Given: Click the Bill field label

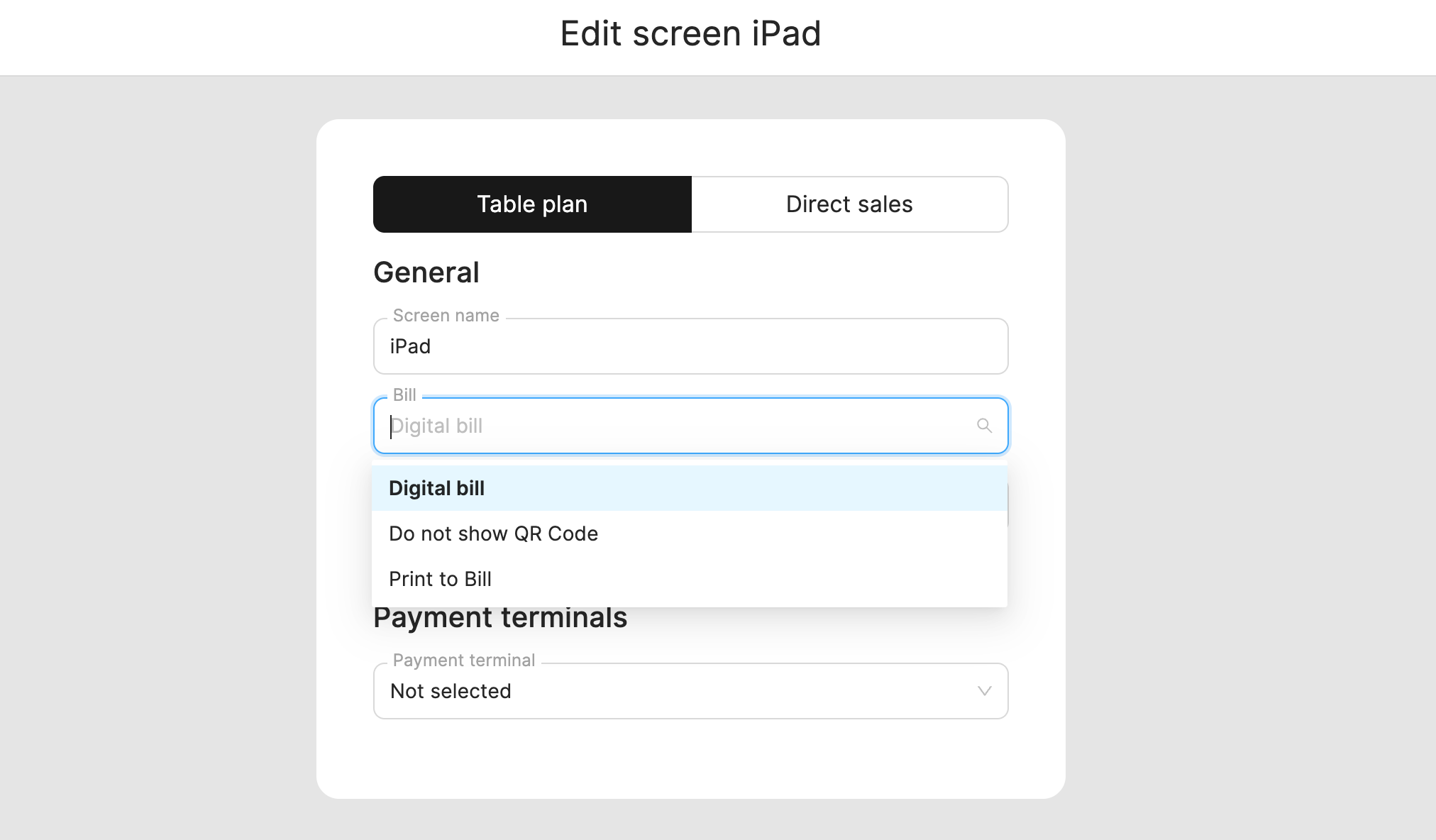Looking at the screenshot, I should point(404,395).
